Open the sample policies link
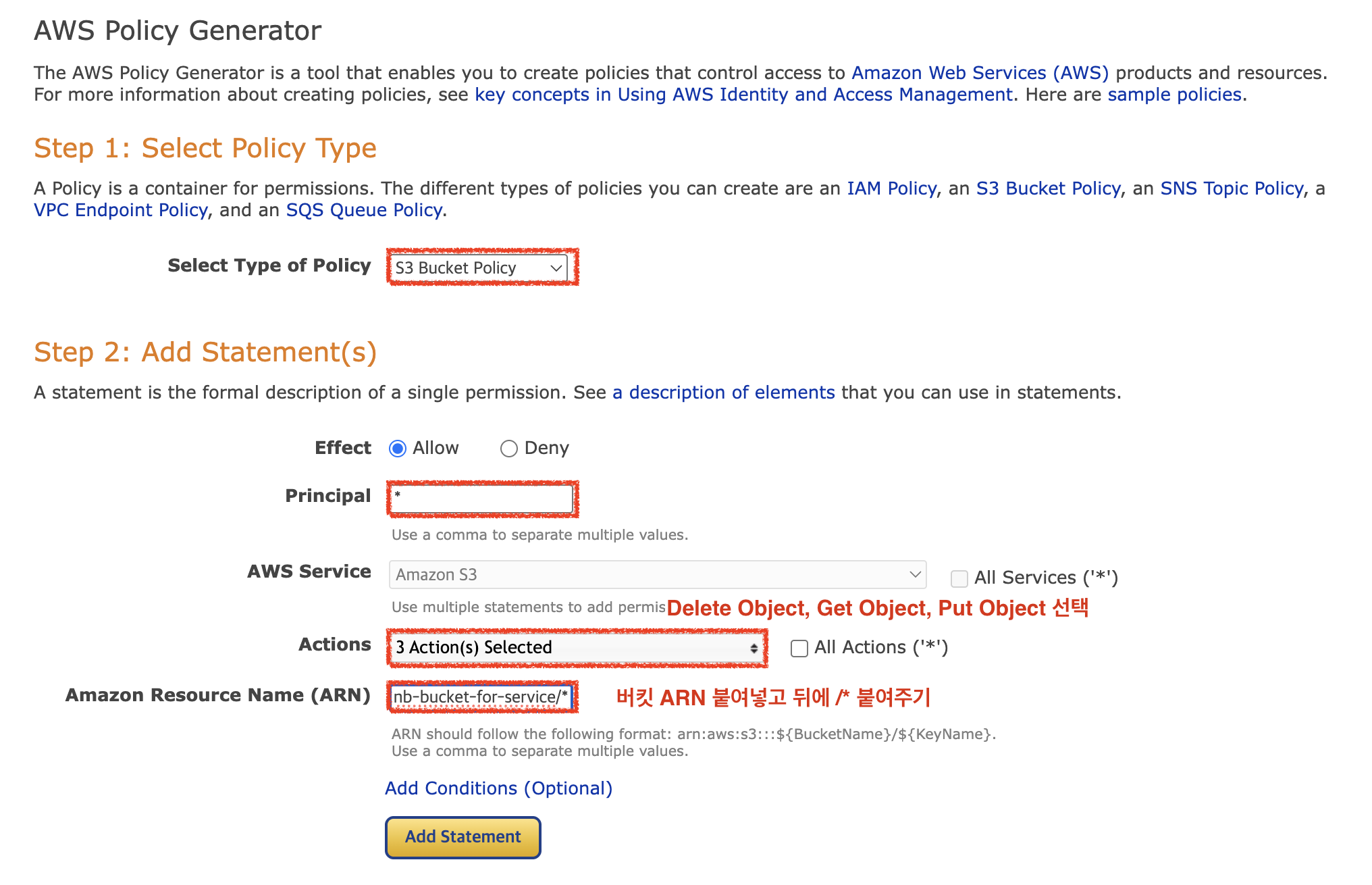Image resolution: width=1372 pixels, height=885 pixels. pos(1174,95)
